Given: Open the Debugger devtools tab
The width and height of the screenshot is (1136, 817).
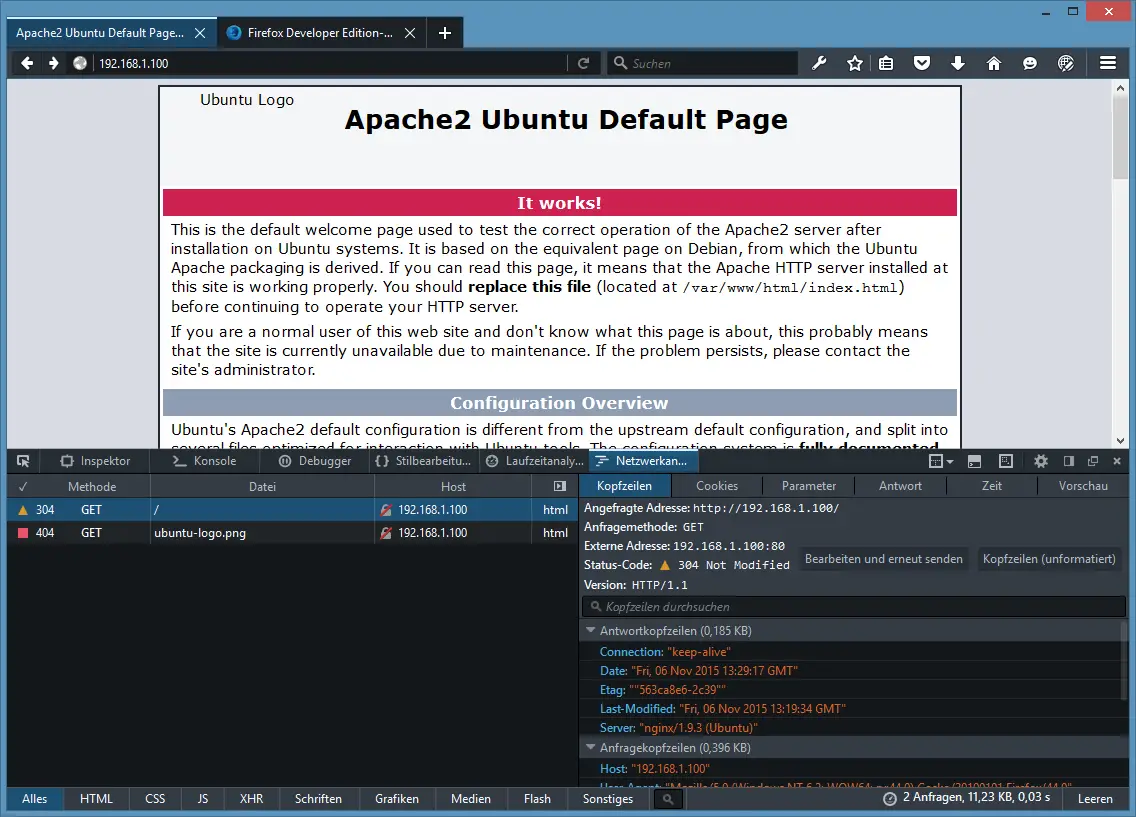Looking at the screenshot, I should pos(315,461).
